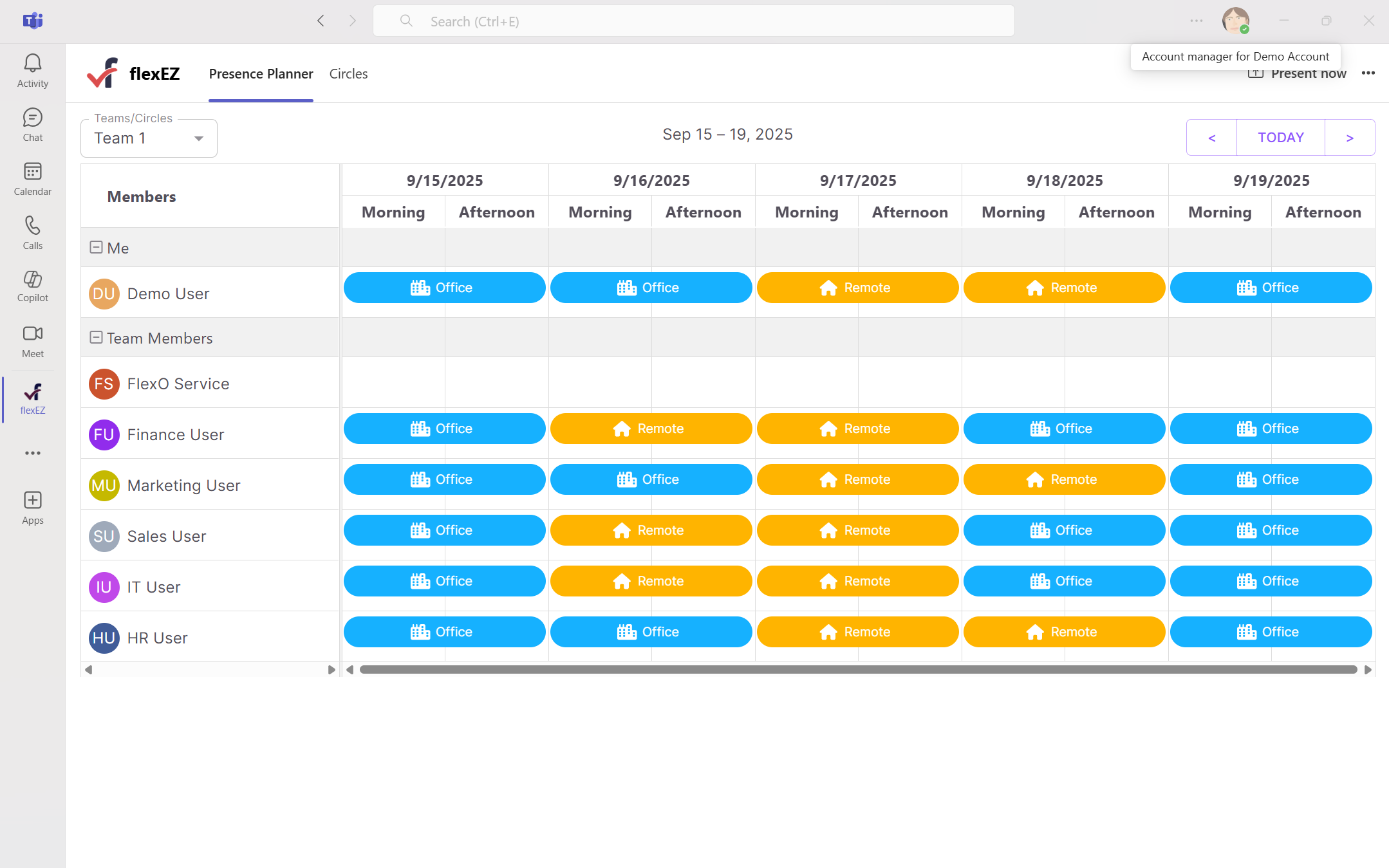Click the TODAY button
This screenshot has height=868, width=1389.
[x=1280, y=137]
